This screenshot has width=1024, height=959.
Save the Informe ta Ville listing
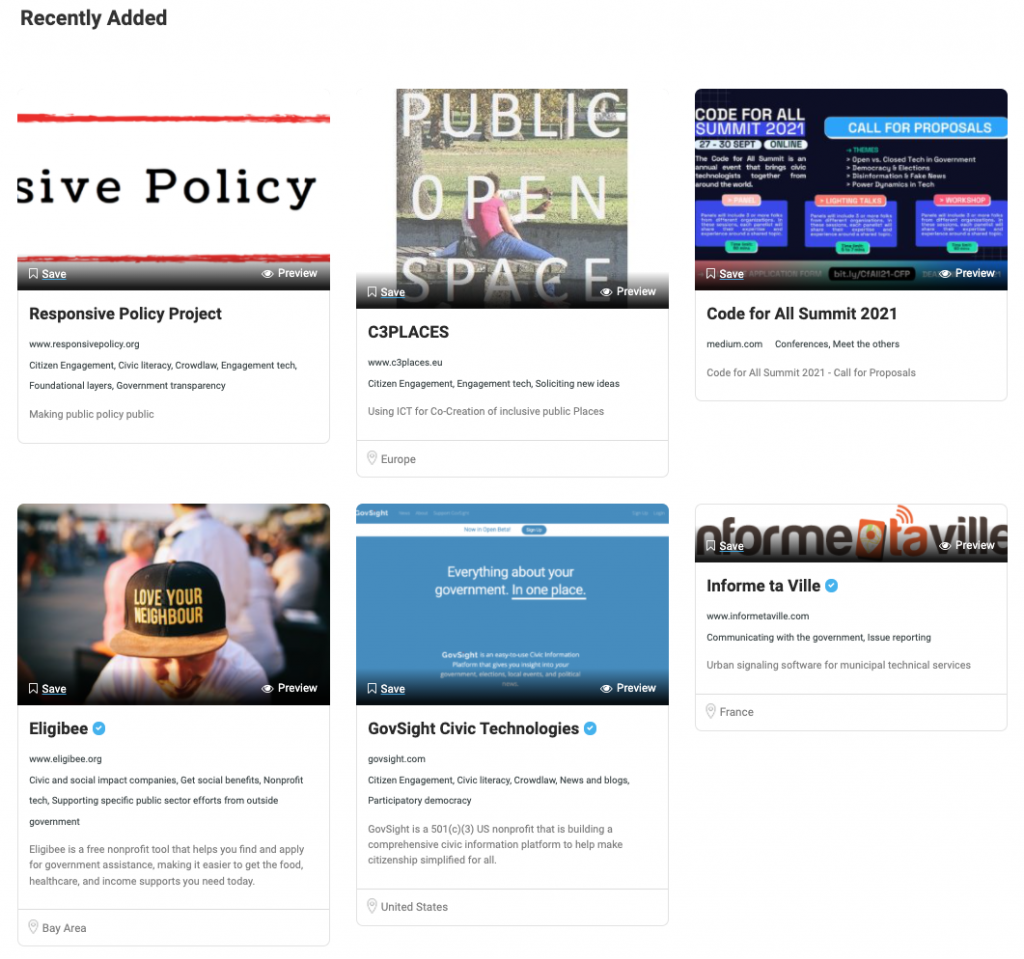tap(726, 545)
